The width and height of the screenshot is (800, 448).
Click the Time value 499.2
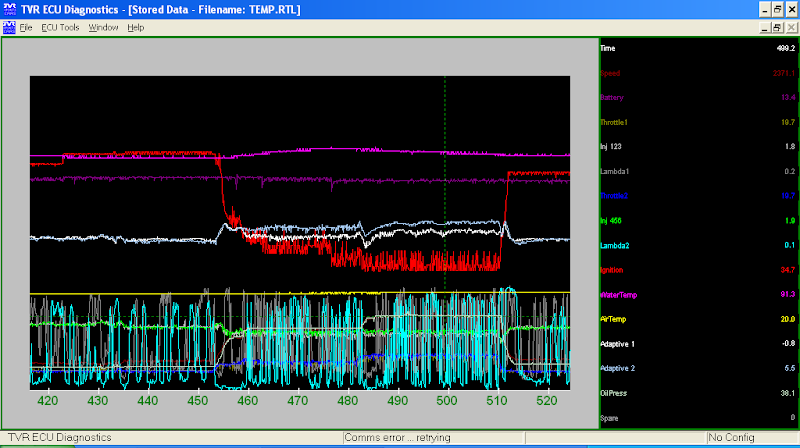coord(786,48)
